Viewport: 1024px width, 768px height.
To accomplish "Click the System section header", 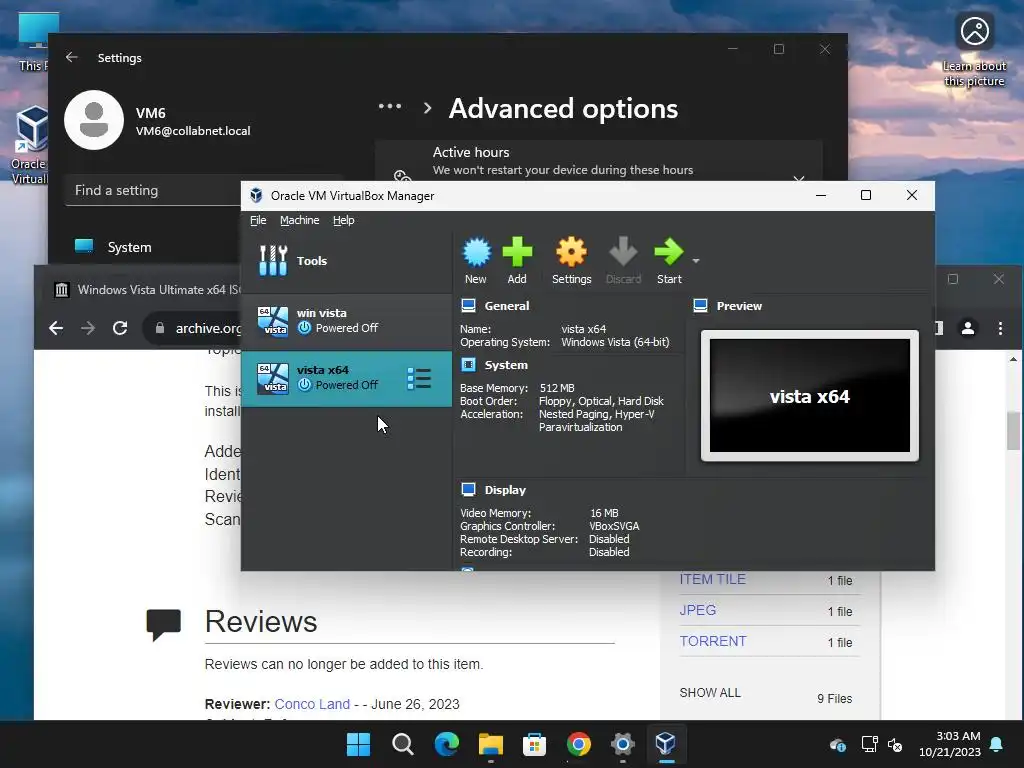I will (506, 365).
